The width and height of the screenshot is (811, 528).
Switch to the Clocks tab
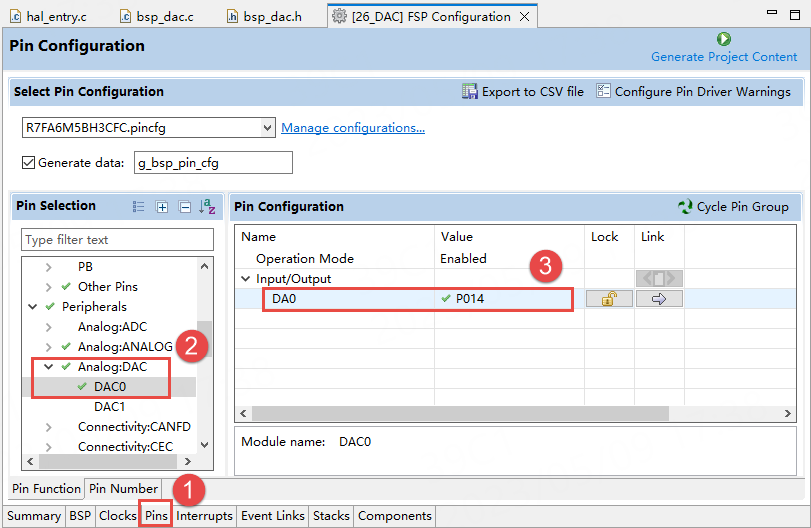[117, 516]
